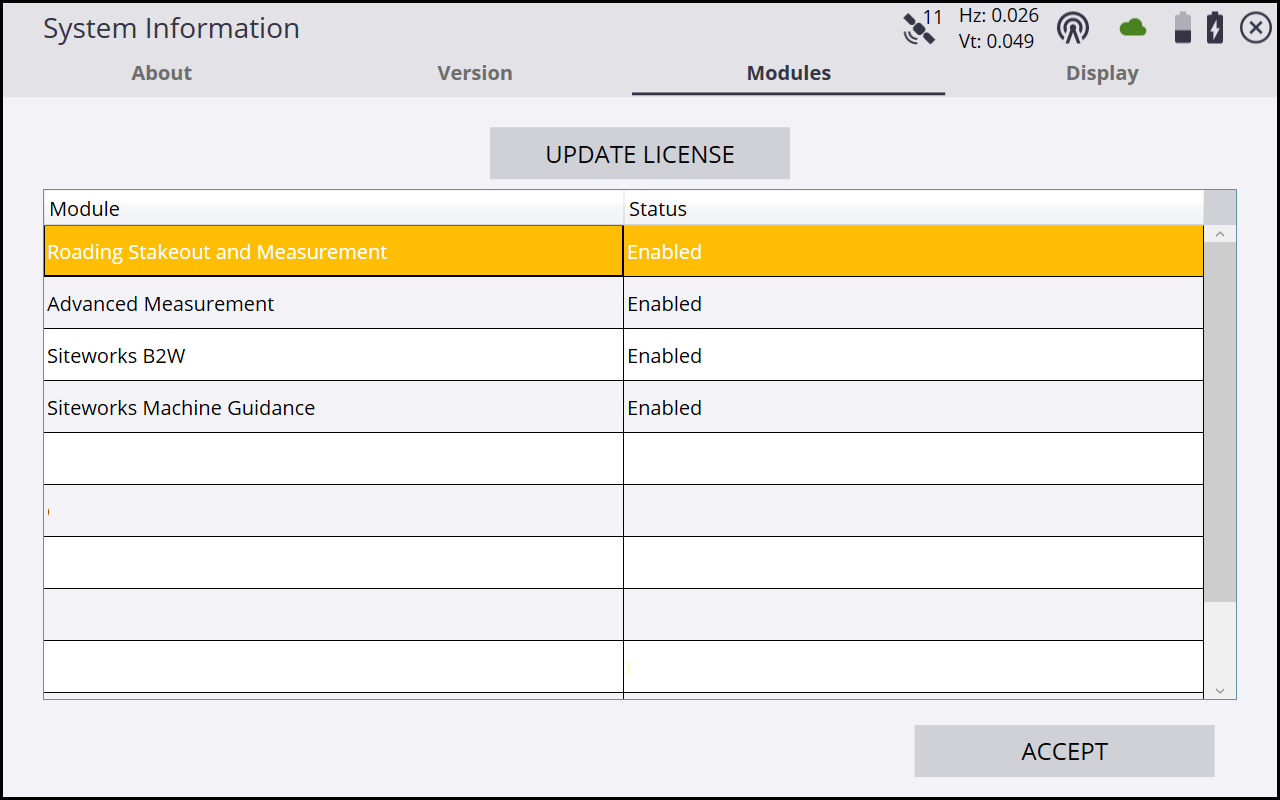Click the scroll up arrow of module list
The width and height of the screenshot is (1280, 800).
pyautogui.click(x=1220, y=234)
